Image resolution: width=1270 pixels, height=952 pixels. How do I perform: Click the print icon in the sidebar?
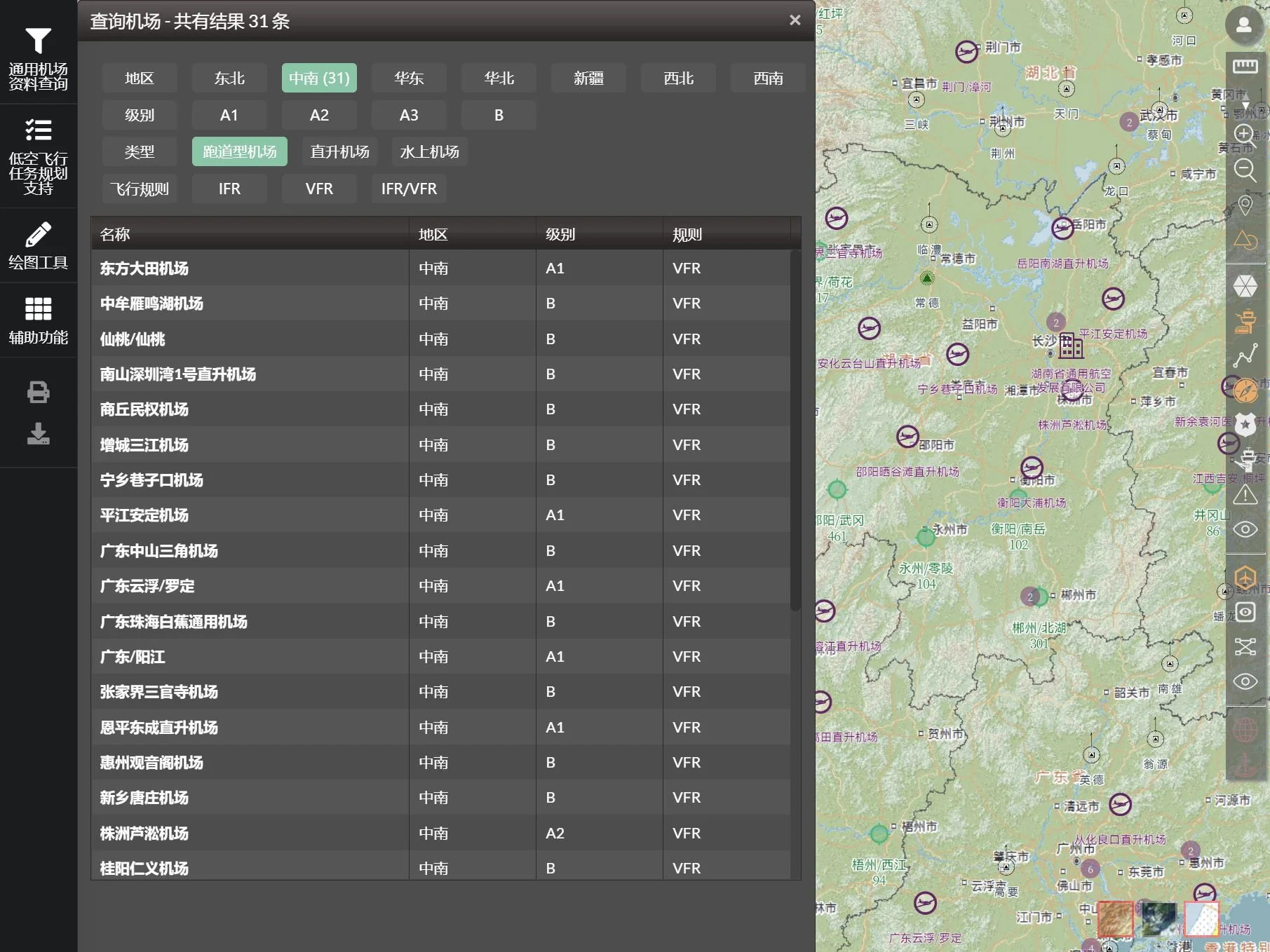tap(38, 392)
